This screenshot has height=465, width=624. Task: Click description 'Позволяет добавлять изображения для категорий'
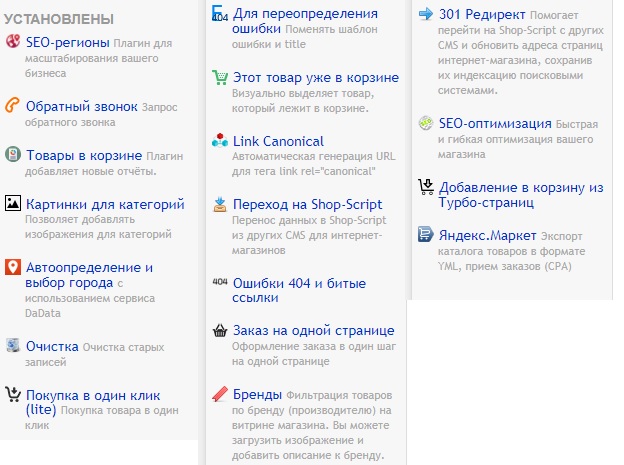tap(98, 227)
